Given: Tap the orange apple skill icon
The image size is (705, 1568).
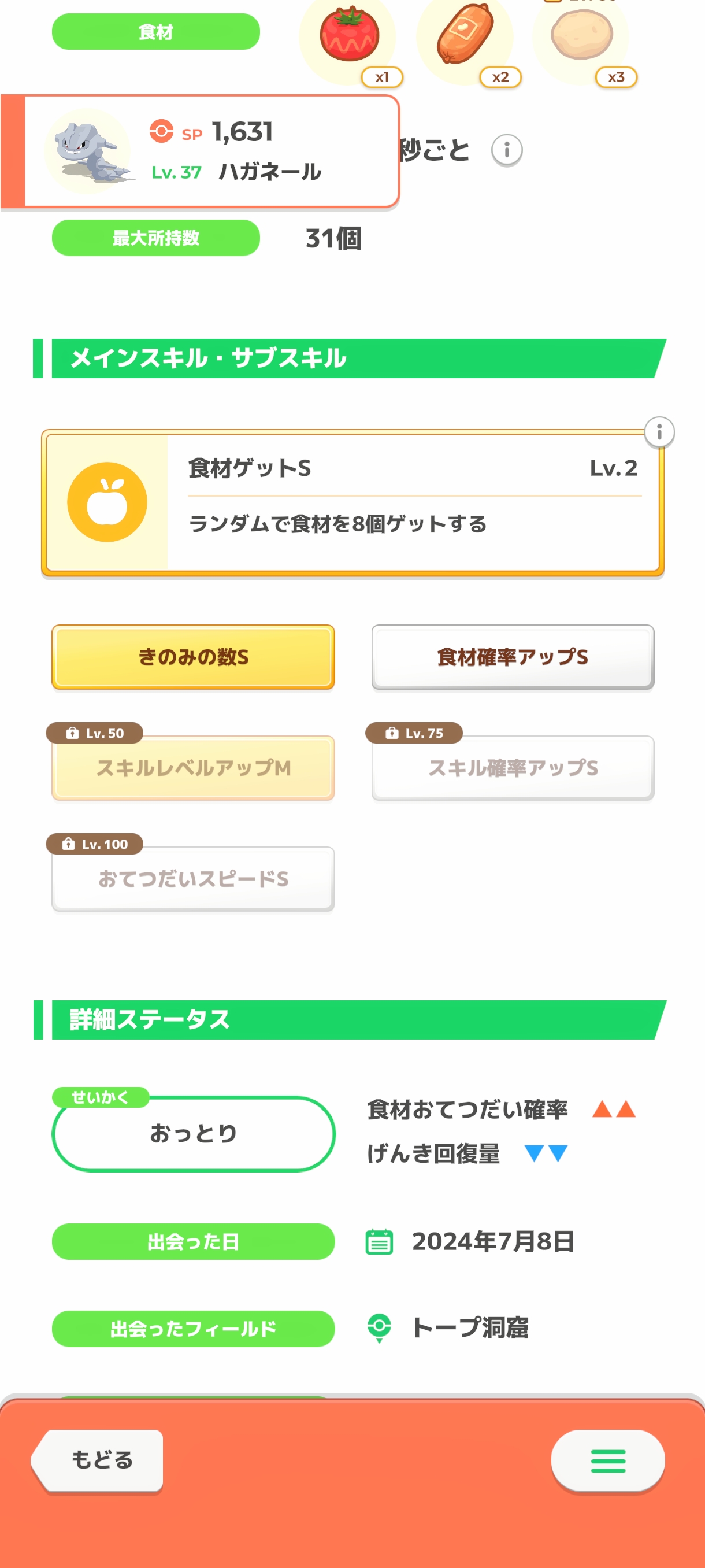Looking at the screenshot, I should click(107, 502).
